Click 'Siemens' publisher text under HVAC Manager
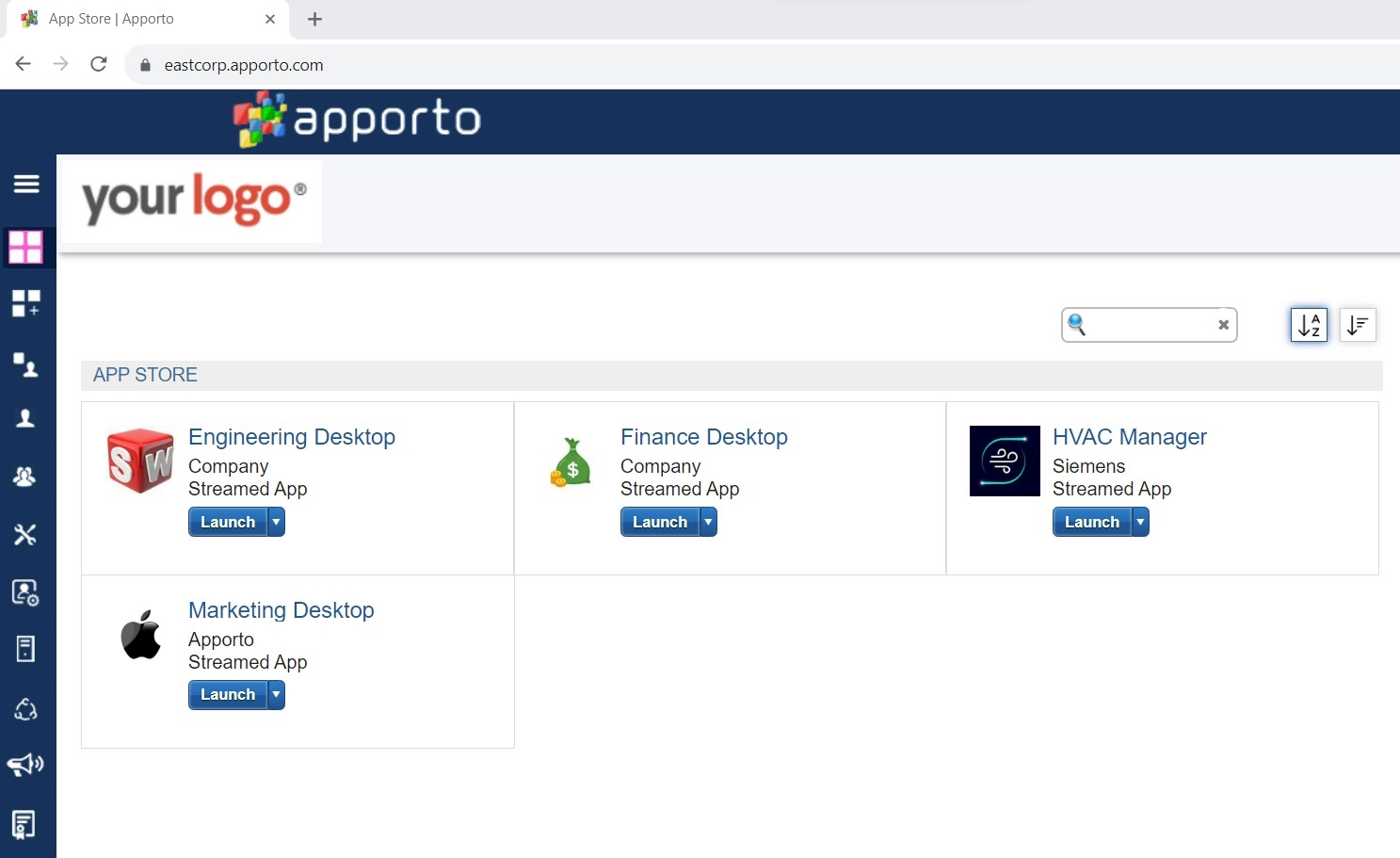 (1088, 466)
